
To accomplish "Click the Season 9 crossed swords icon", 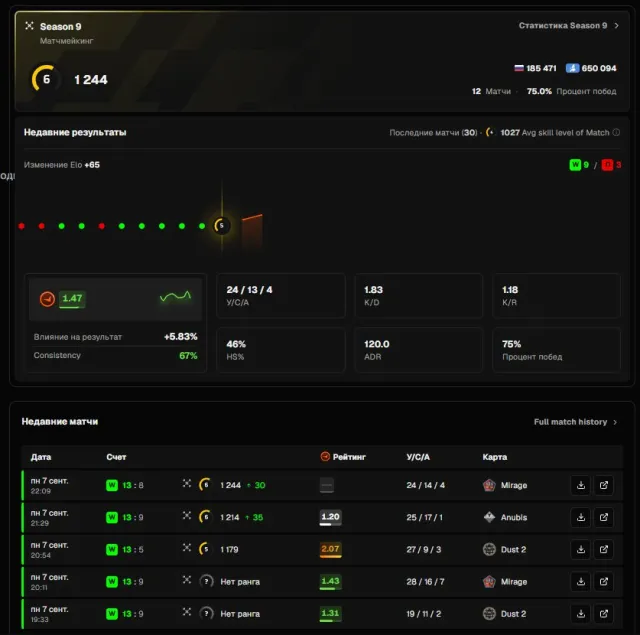I will click(29, 26).
